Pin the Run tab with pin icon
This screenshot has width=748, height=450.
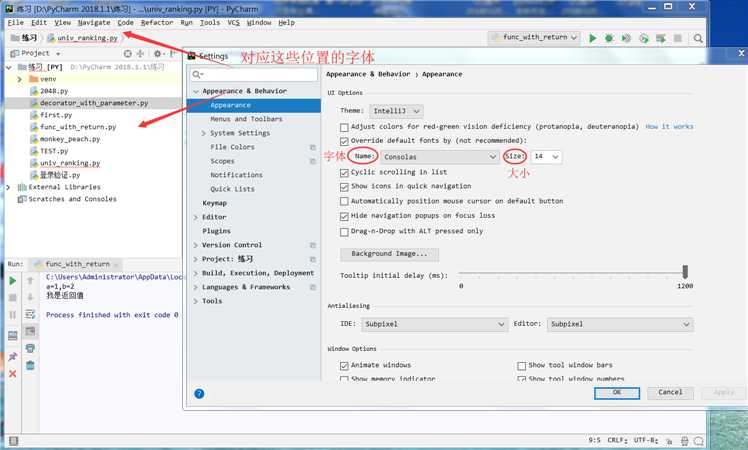click(x=13, y=356)
